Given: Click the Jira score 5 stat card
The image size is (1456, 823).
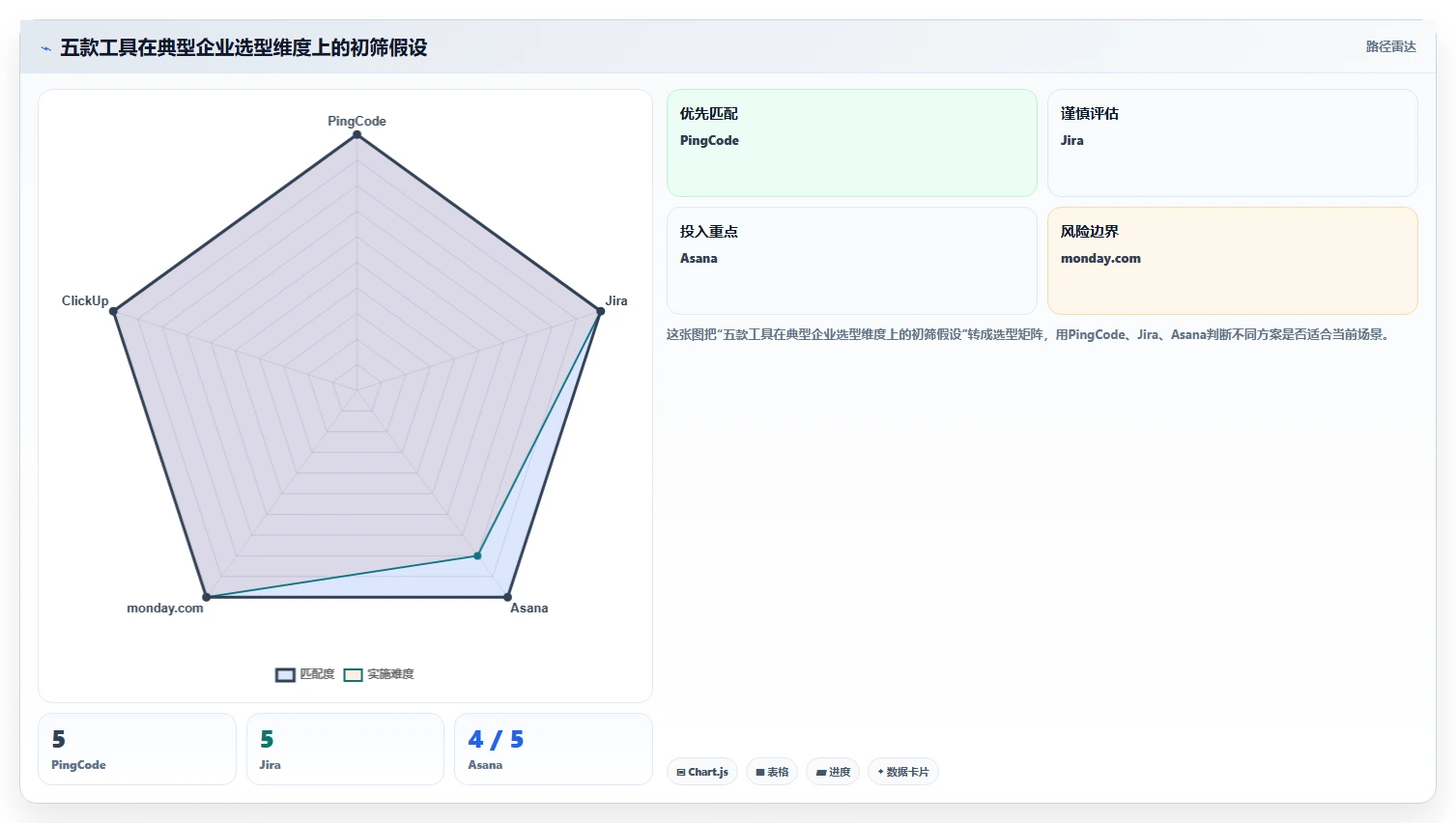Looking at the screenshot, I should click(x=345, y=750).
